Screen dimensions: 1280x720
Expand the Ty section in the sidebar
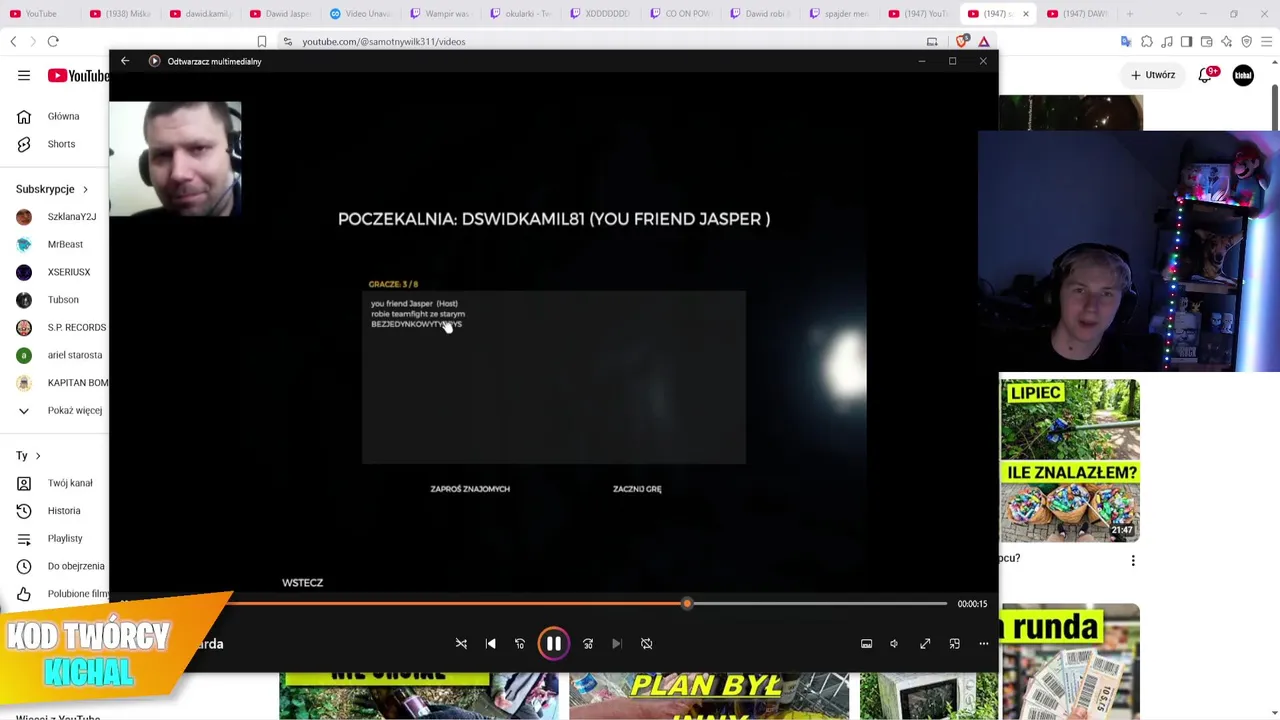pos(28,456)
